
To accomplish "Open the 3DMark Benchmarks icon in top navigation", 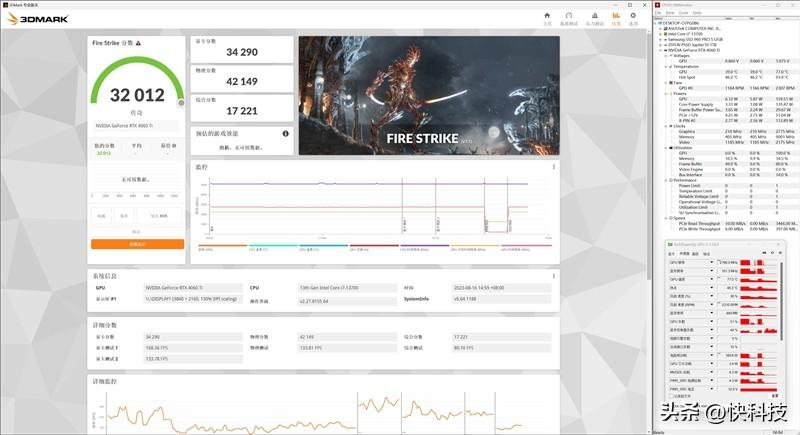I will click(x=568, y=16).
